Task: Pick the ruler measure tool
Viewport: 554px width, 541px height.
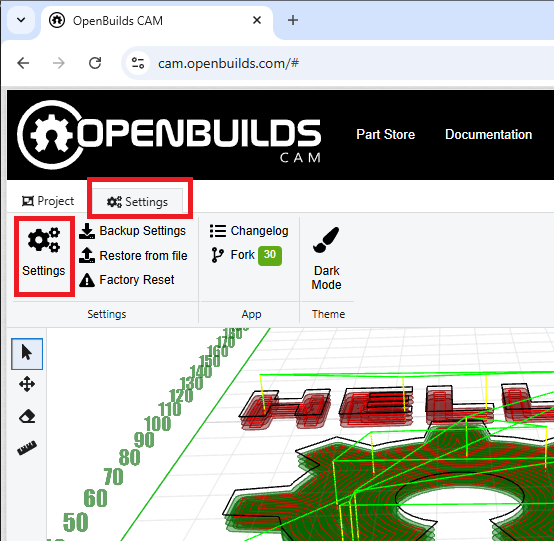Action: (27, 448)
